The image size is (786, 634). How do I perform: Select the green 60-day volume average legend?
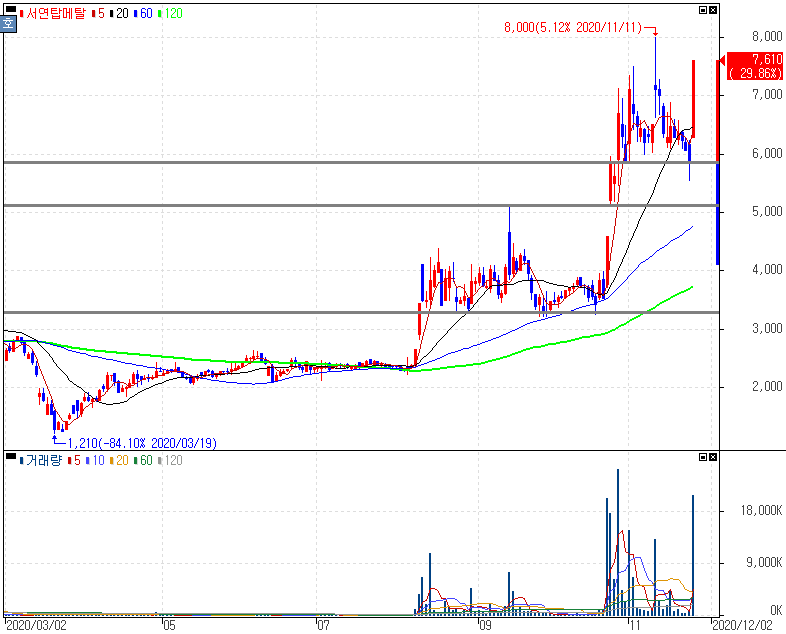click(143, 460)
